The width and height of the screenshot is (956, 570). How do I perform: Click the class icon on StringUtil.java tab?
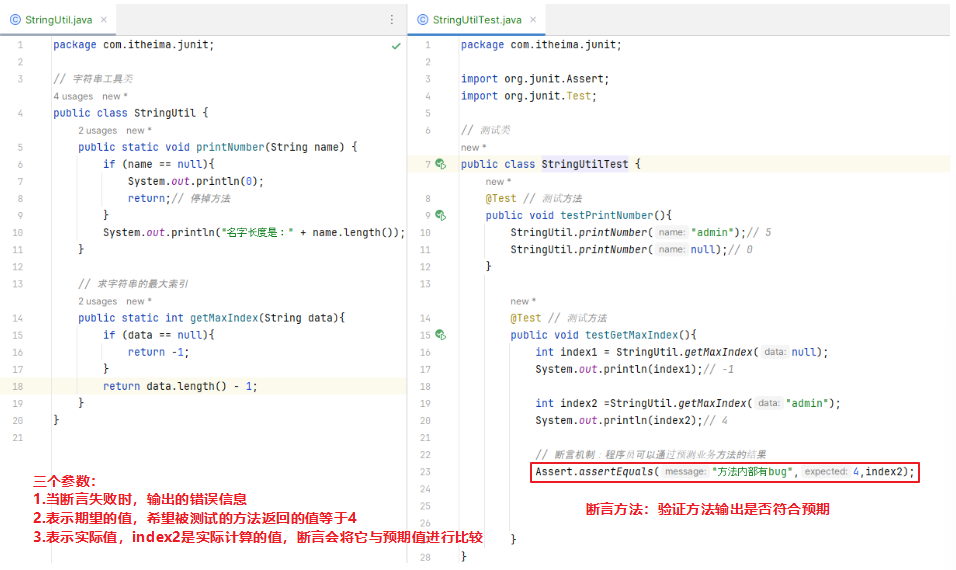[x=15, y=20]
